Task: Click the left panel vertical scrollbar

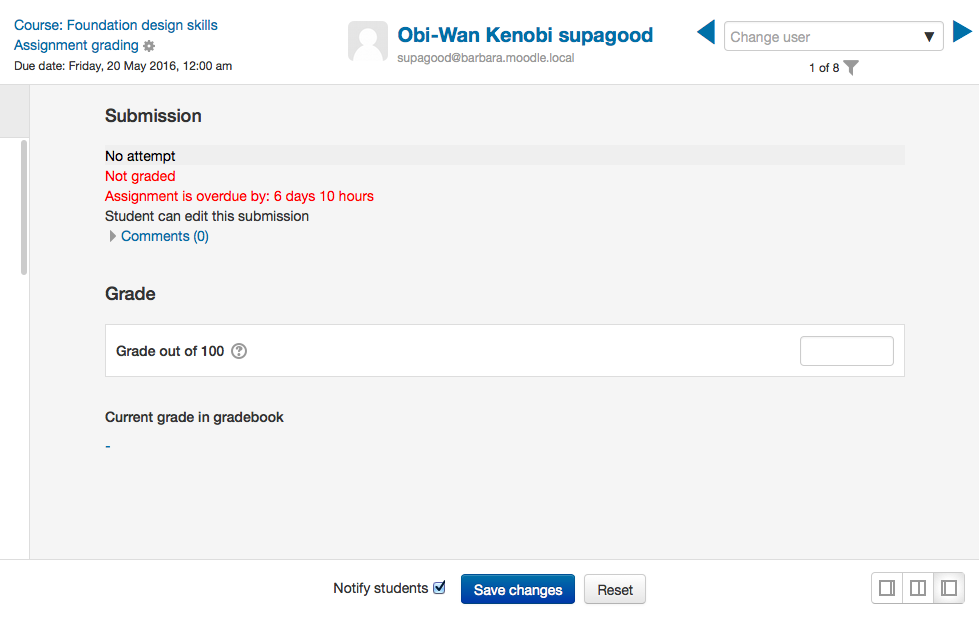Action: [x=24, y=207]
